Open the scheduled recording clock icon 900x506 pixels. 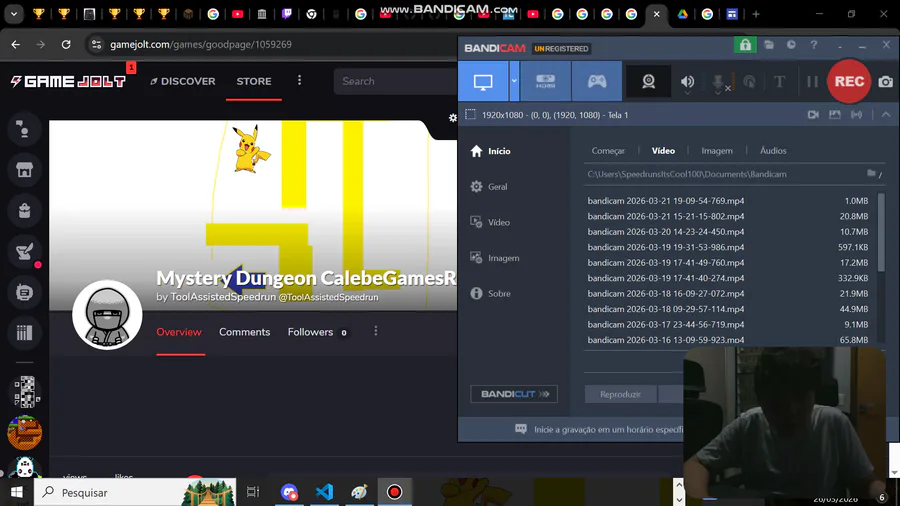(791, 45)
